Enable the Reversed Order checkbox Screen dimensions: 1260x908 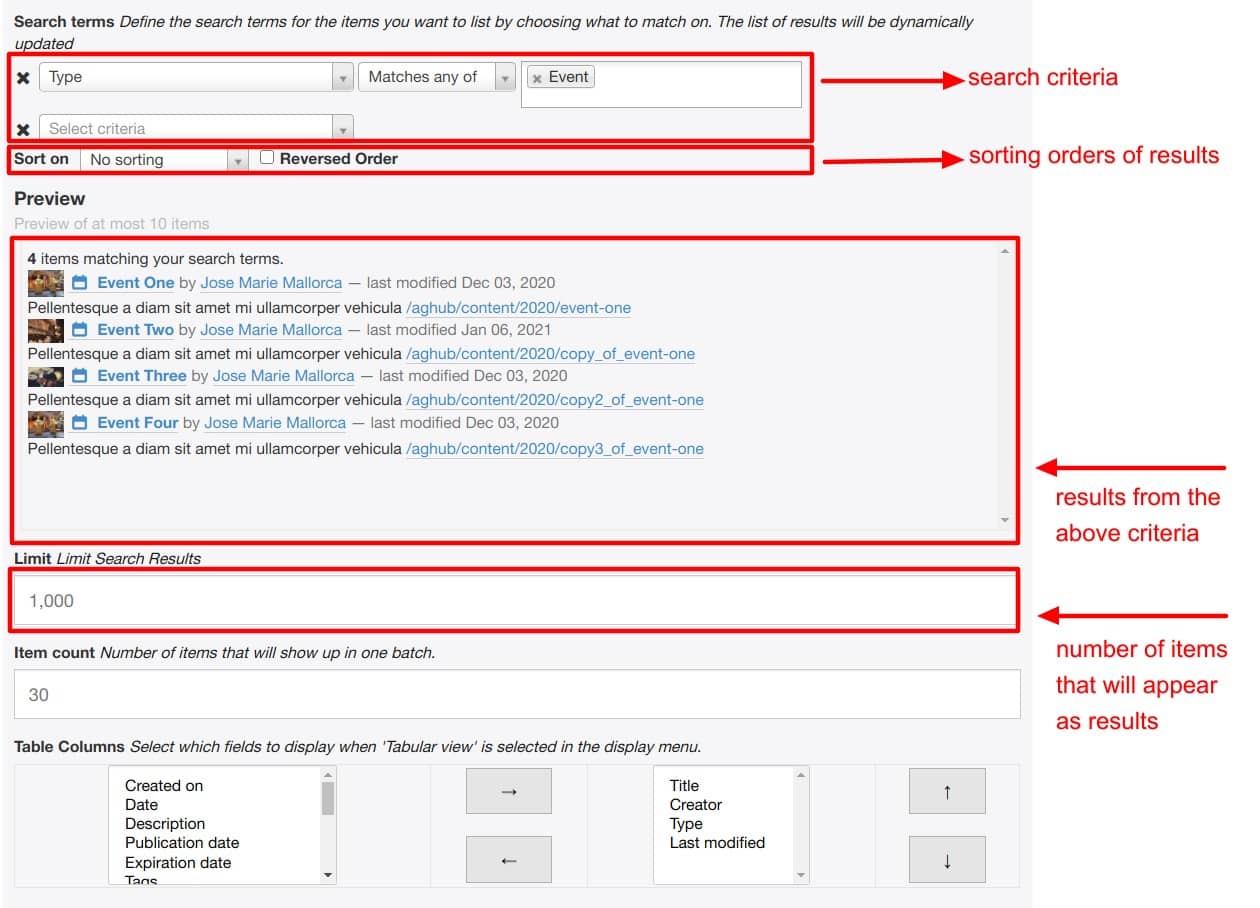(x=267, y=158)
